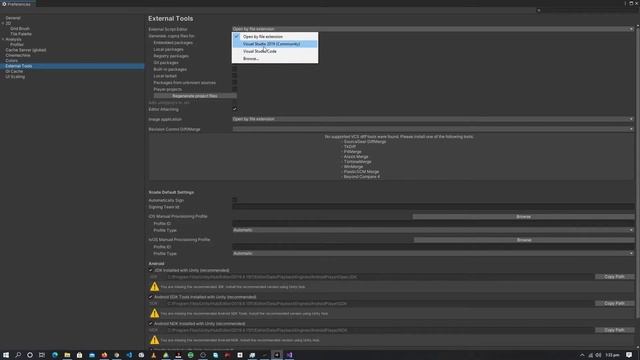Open the volume control in system tray
The image size is (640, 360).
(598, 355)
